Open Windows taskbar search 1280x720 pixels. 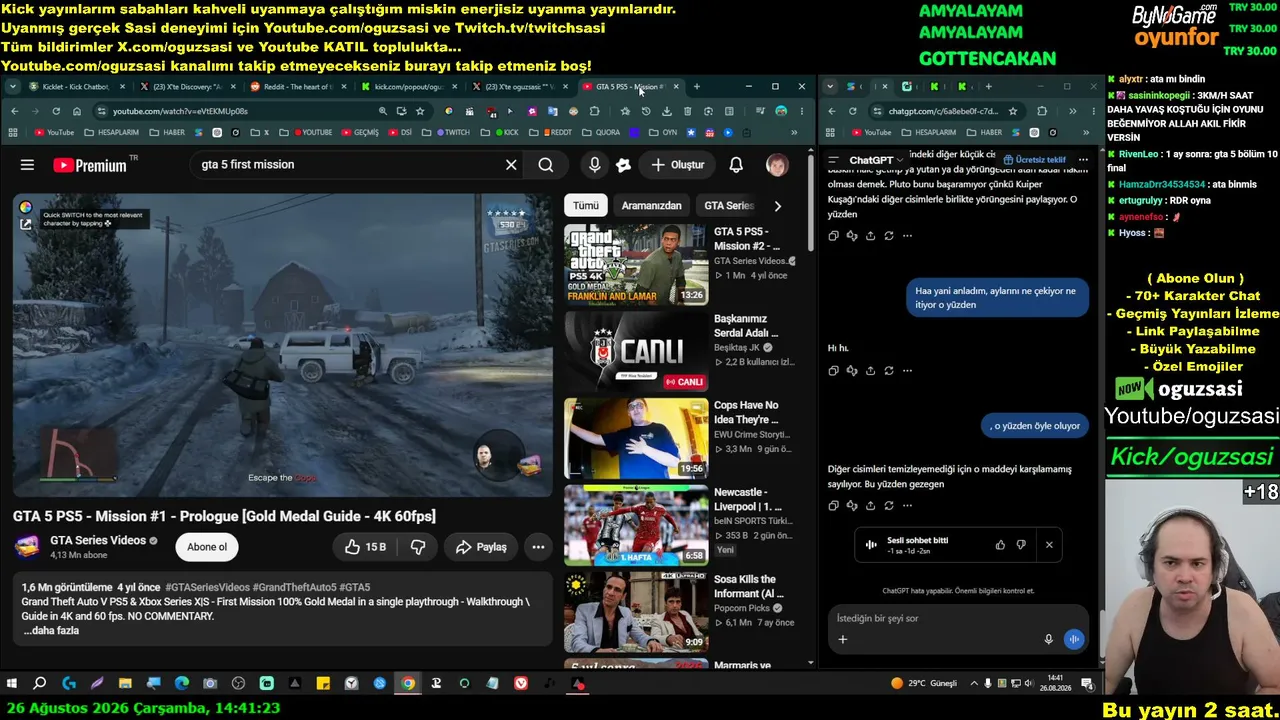tap(40, 684)
